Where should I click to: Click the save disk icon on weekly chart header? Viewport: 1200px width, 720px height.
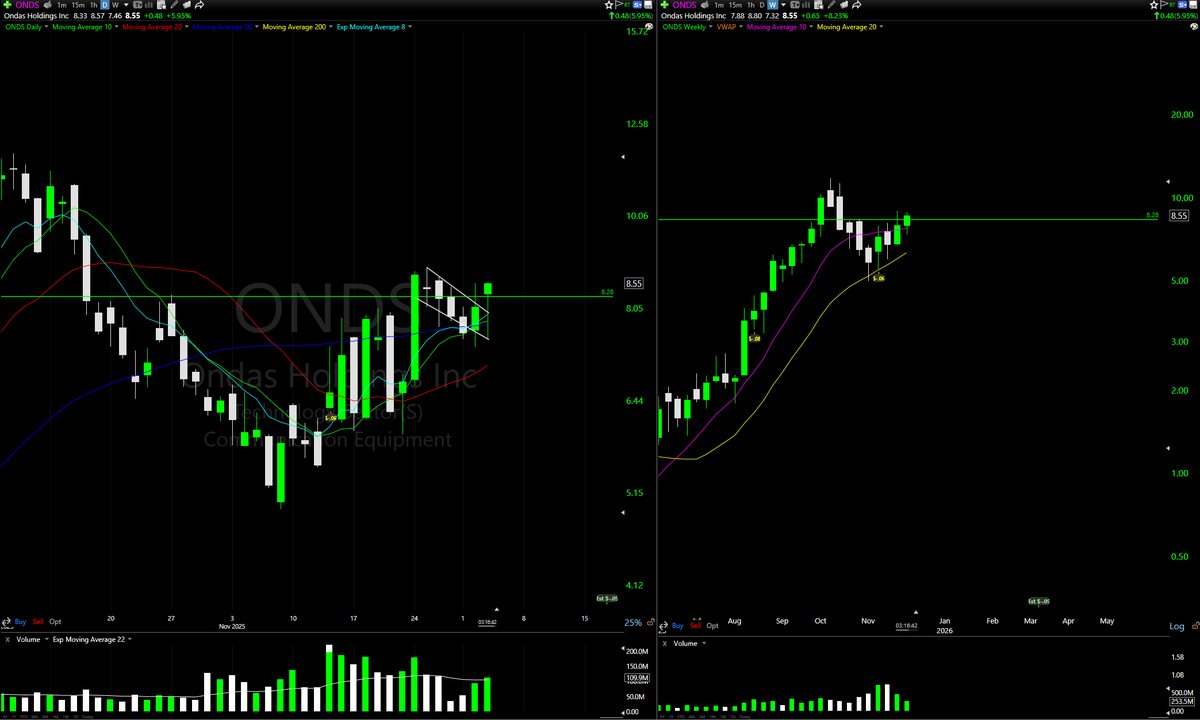(1193, 5)
